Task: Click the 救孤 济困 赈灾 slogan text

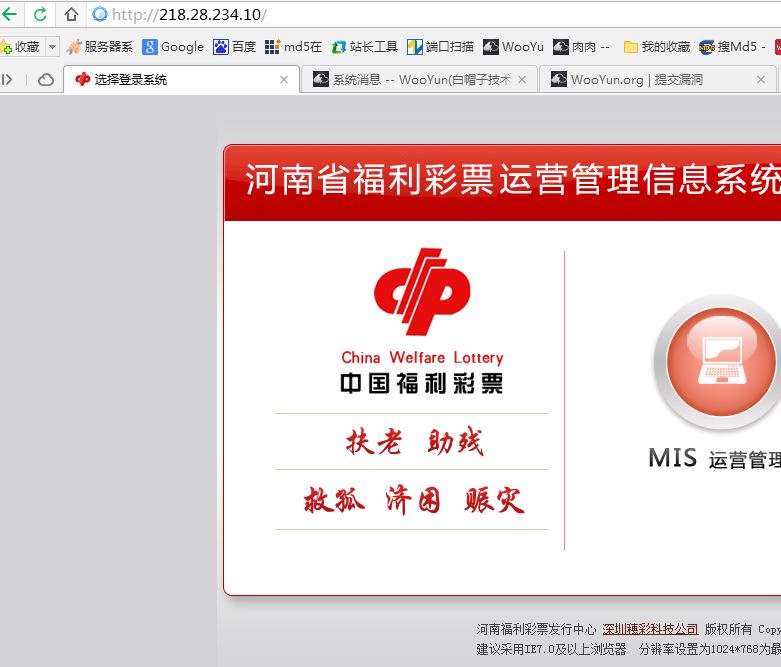Action: tap(413, 500)
